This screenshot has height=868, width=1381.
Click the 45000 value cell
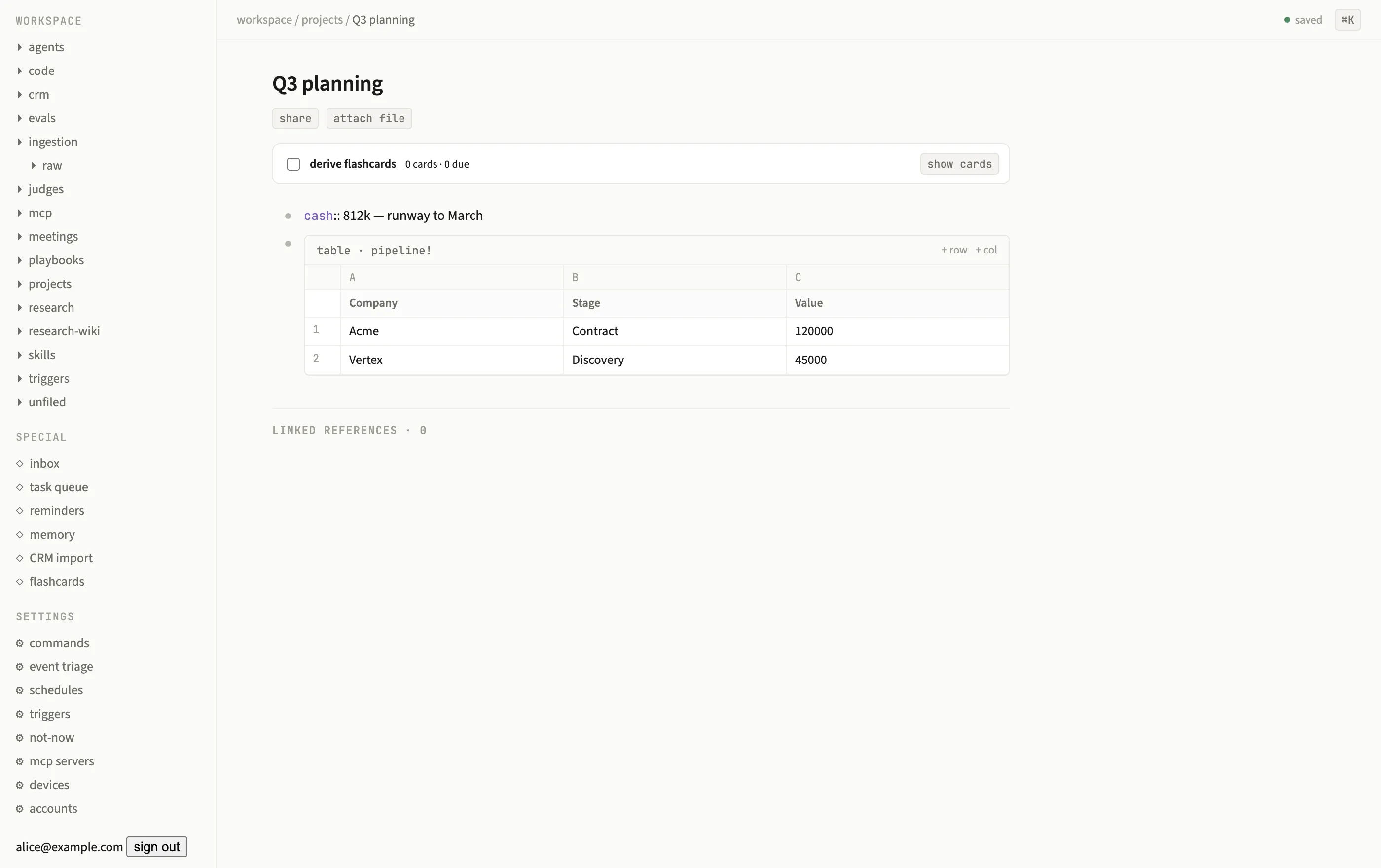click(898, 360)
